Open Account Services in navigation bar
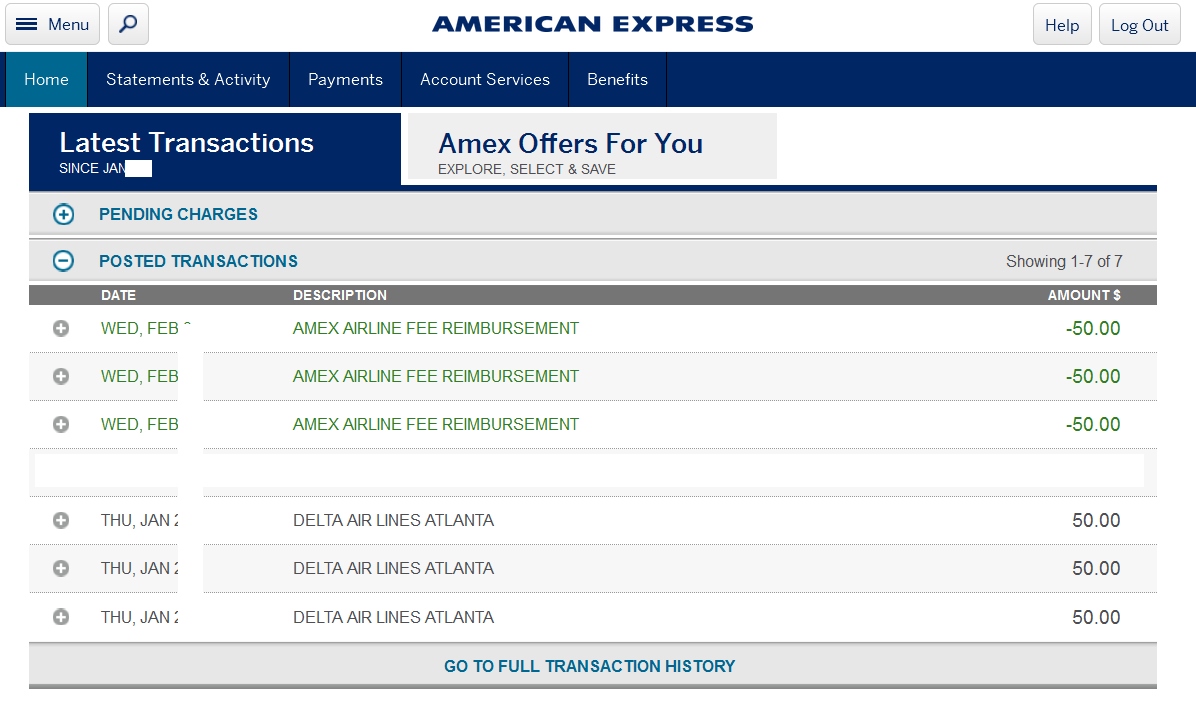 tap(485, 80)
